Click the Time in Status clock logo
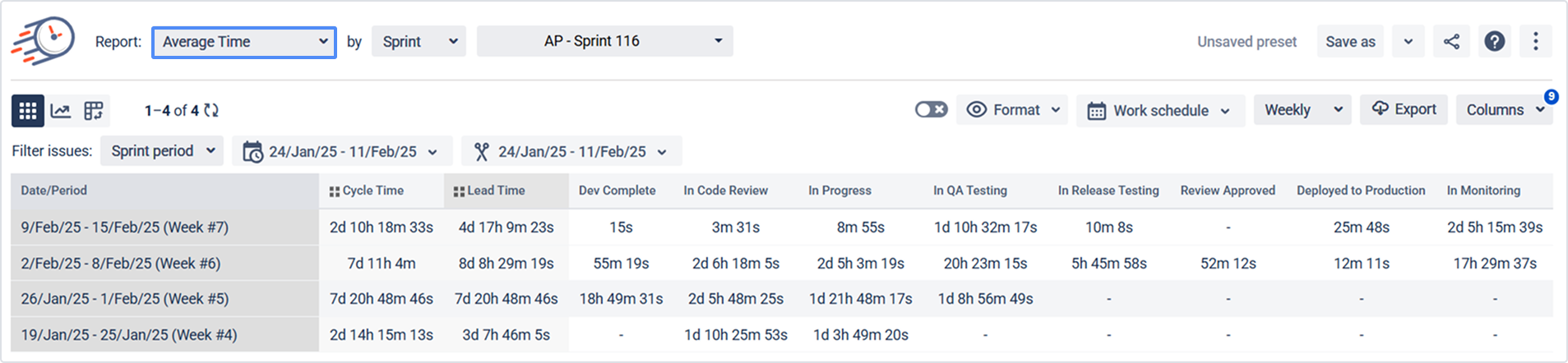The width and height of the screenshot is (1568, 363). 43,41
